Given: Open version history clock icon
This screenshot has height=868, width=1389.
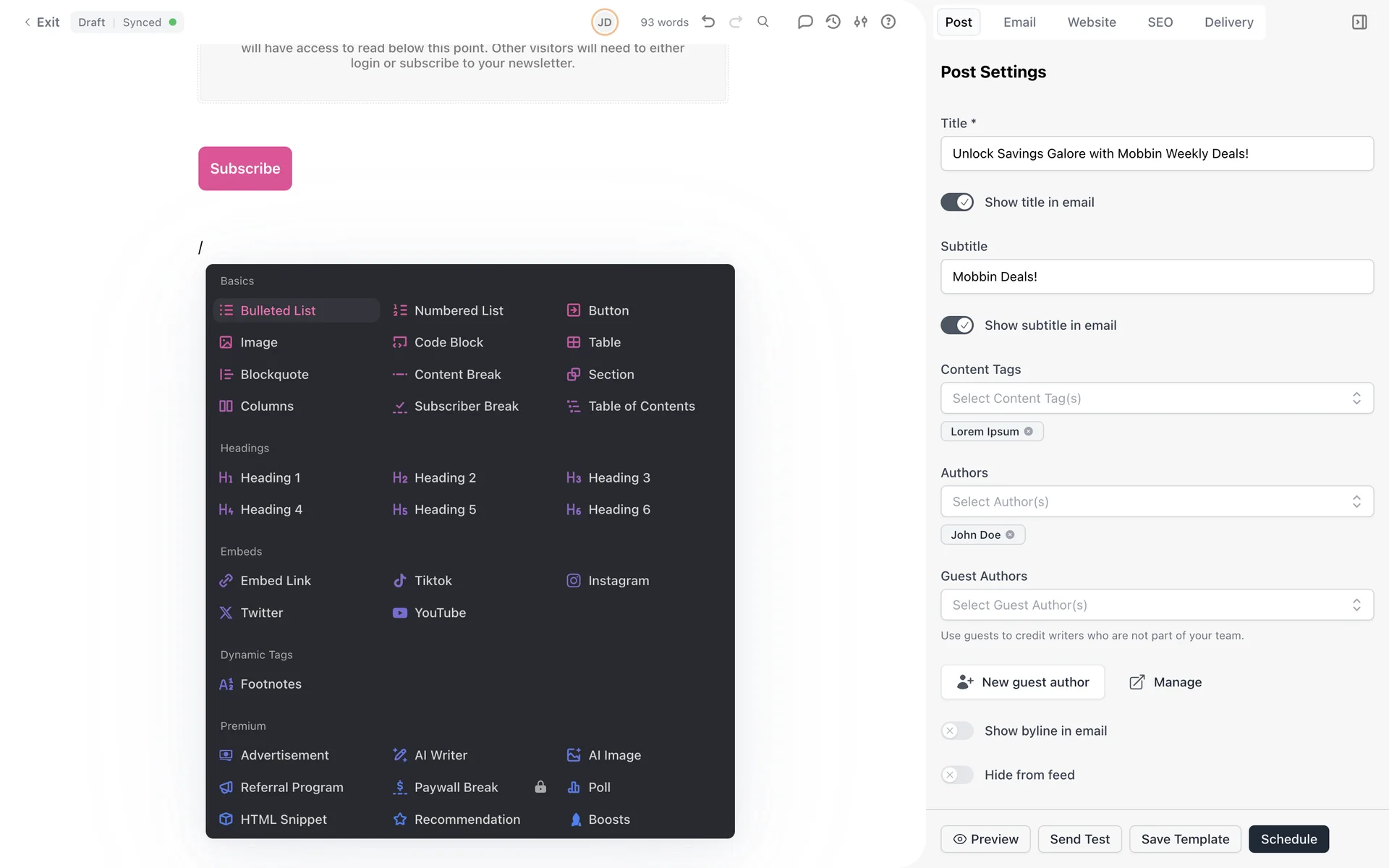Looking at the screenshot, I should pos(833,22).
